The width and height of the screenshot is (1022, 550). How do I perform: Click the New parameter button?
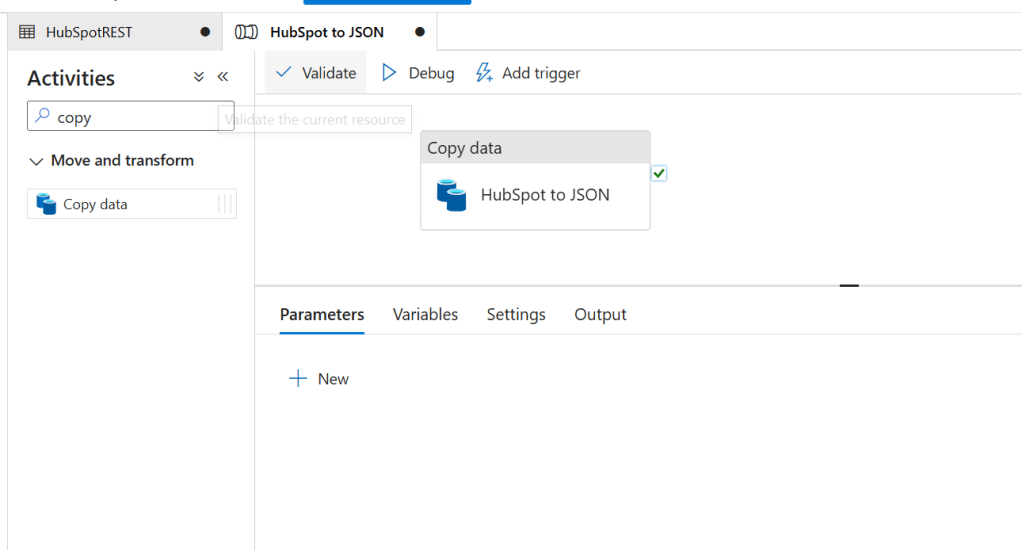tap(319, 379)
